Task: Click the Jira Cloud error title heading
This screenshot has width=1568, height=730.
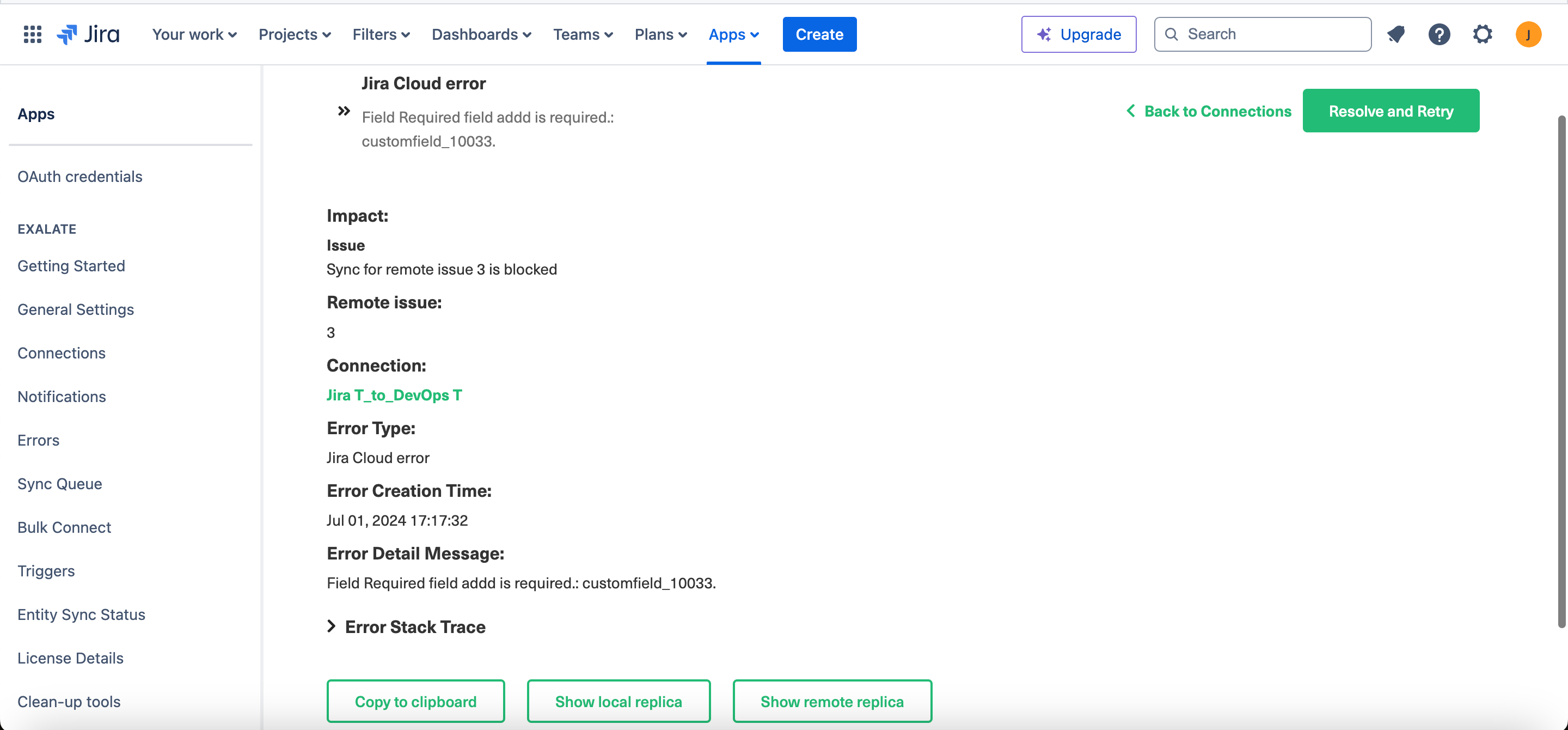Action: point(424,83)
